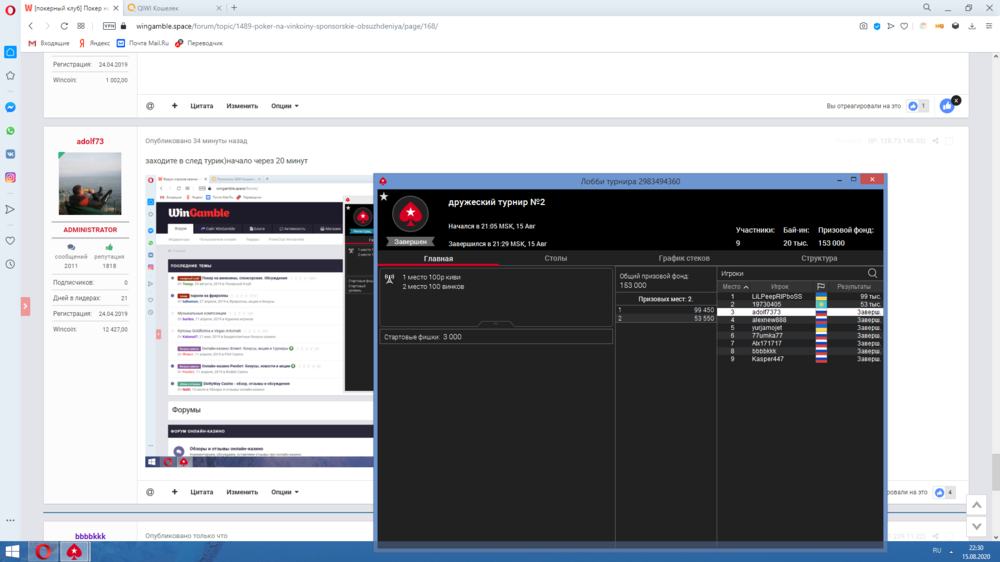Search players with the magnifier icon

coord(872,273)
